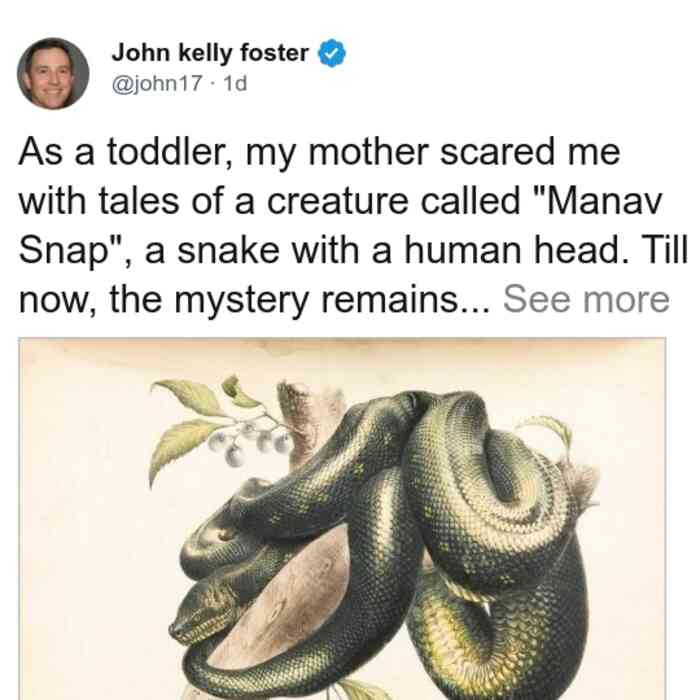Visit the @john17 handle
The width and height of the screenshot is (700, 700).
tap(157, 83)
